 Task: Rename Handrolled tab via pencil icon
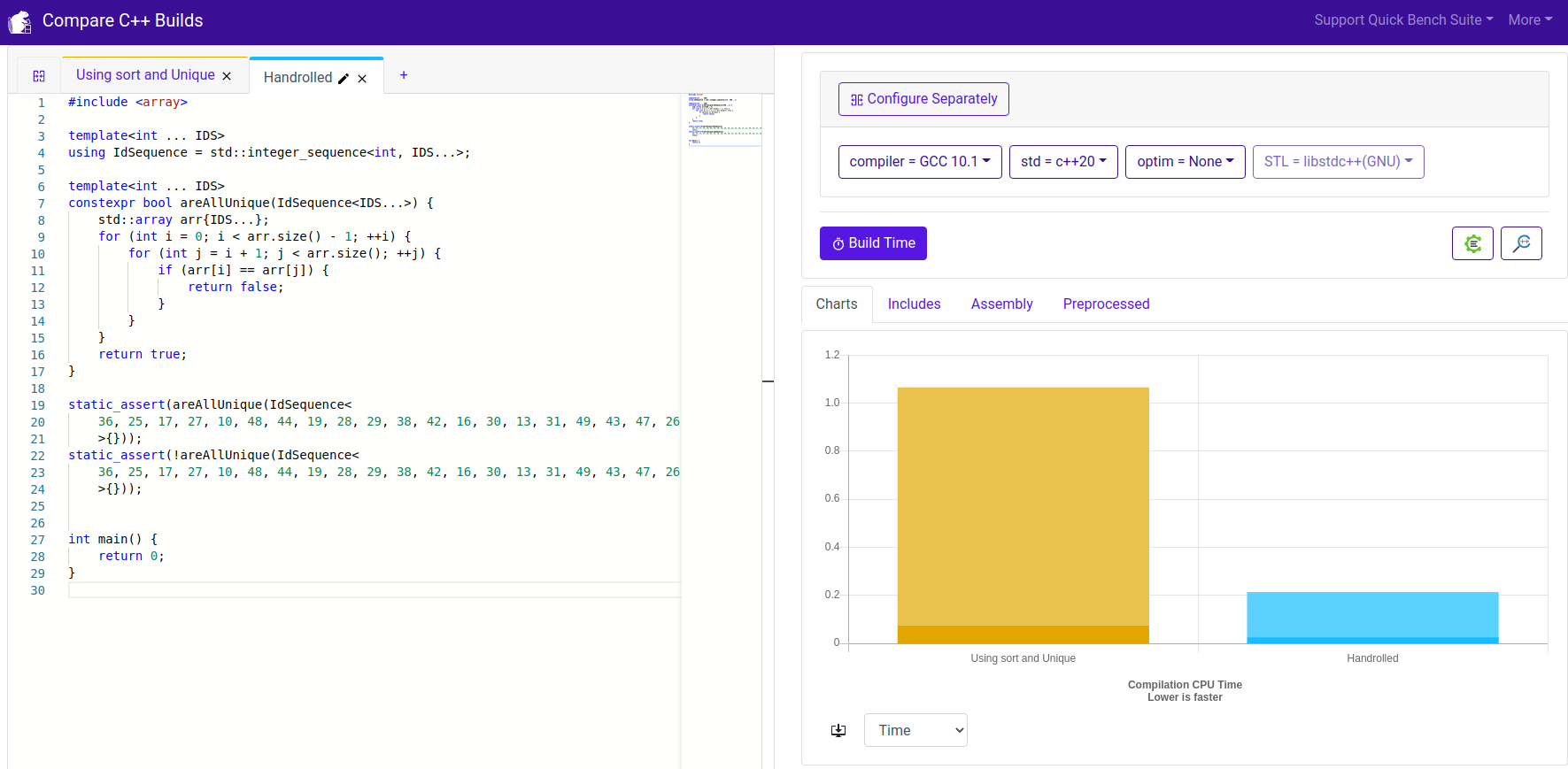(x=344, y=79)
